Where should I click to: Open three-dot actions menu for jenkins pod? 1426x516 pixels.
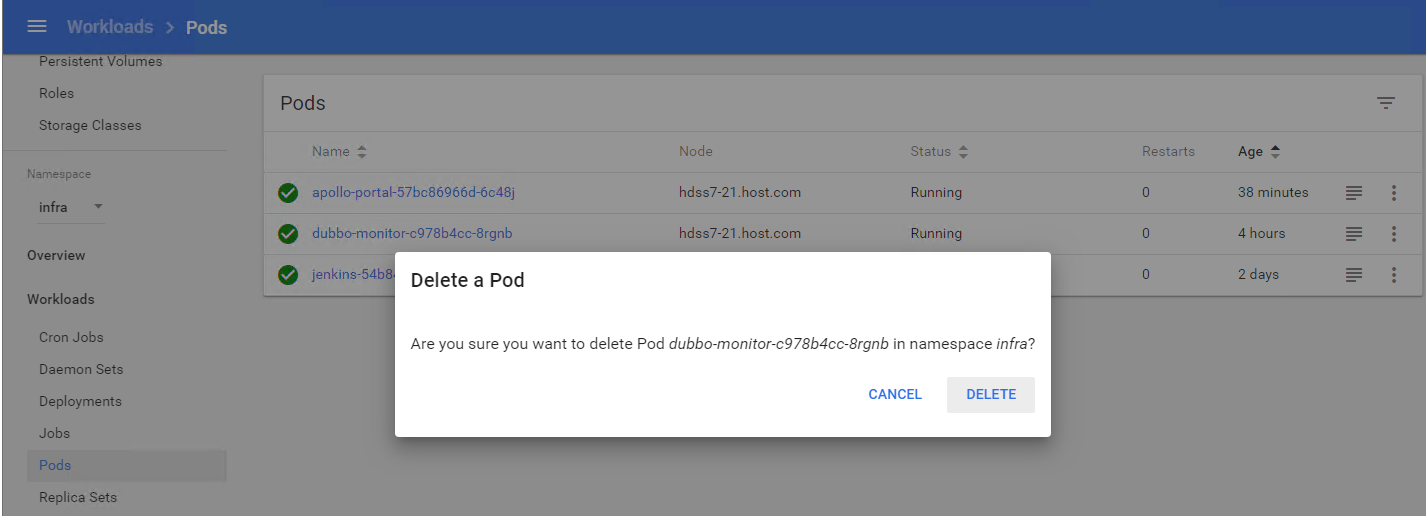point(1393,275)
